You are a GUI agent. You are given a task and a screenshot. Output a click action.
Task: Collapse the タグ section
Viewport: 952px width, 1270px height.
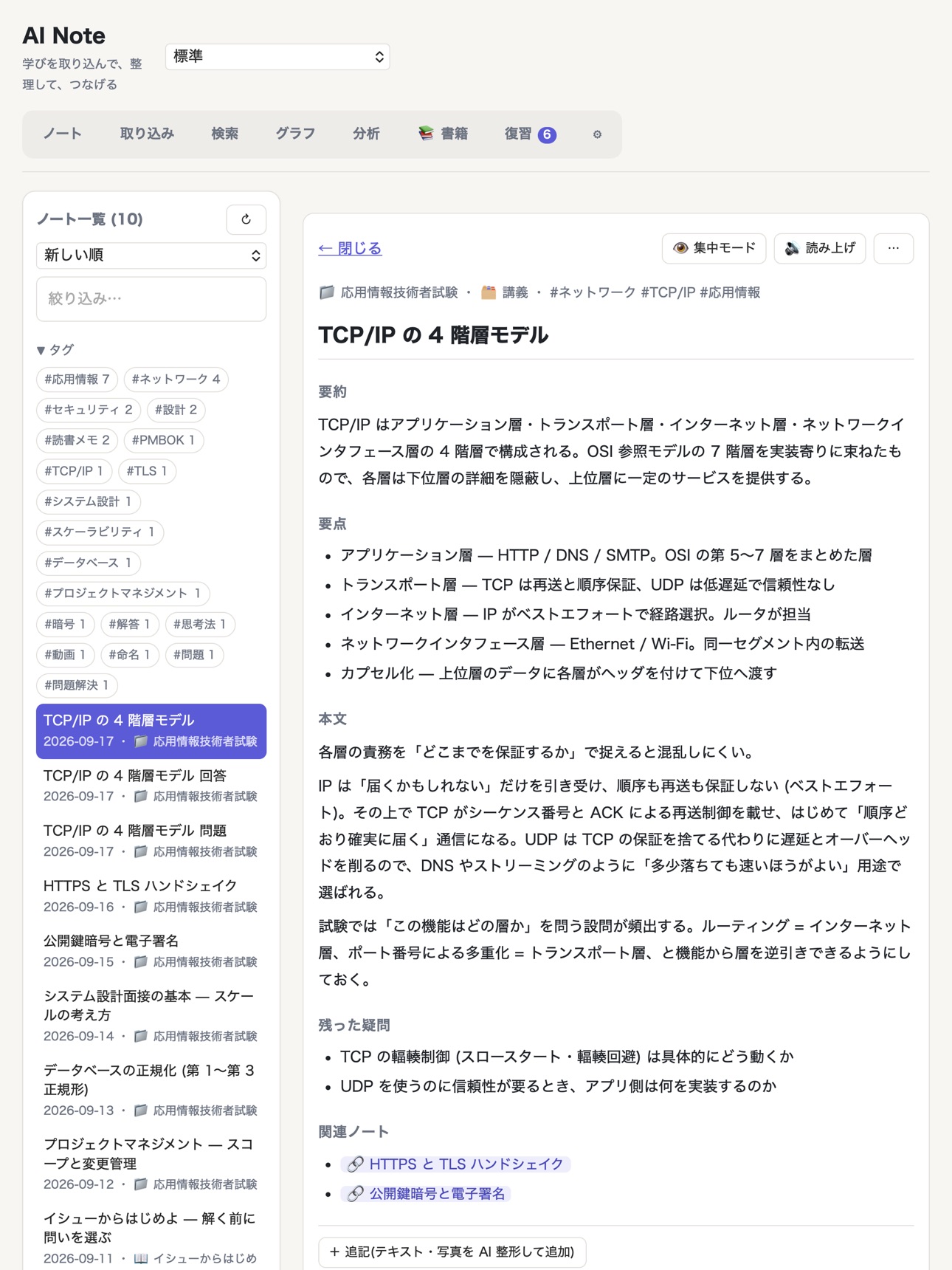click(55, 349)
